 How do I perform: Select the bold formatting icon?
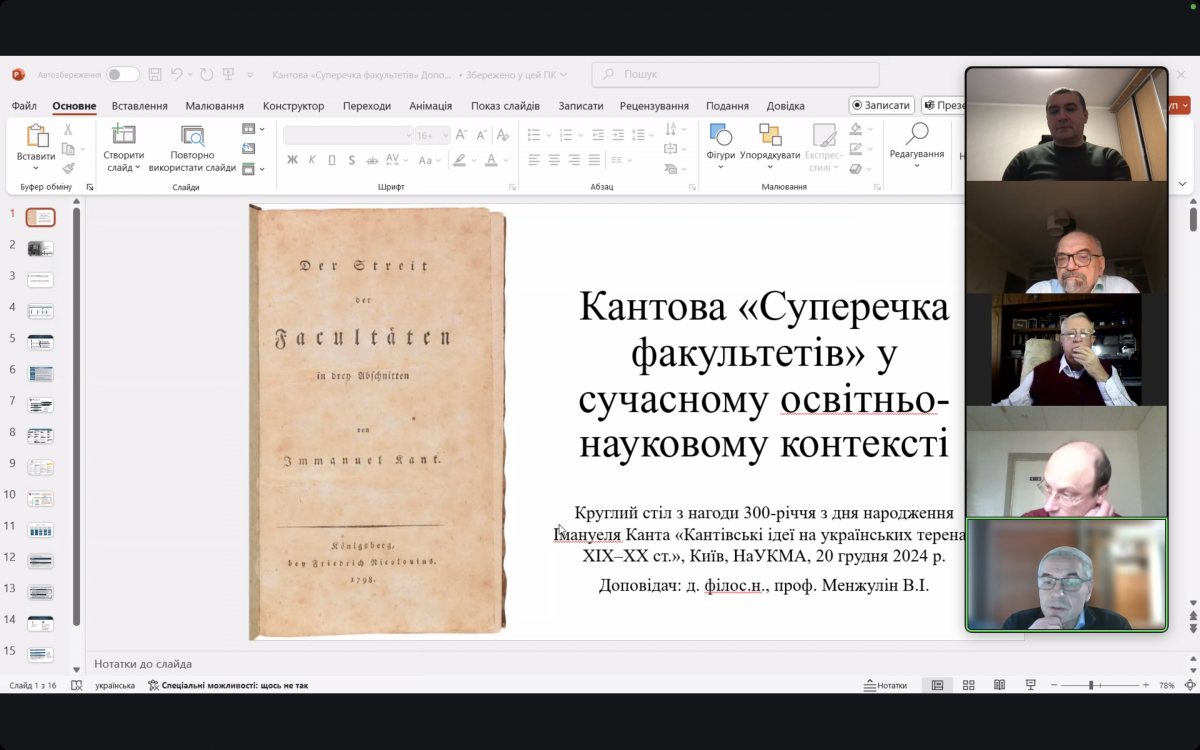(292, 159)
